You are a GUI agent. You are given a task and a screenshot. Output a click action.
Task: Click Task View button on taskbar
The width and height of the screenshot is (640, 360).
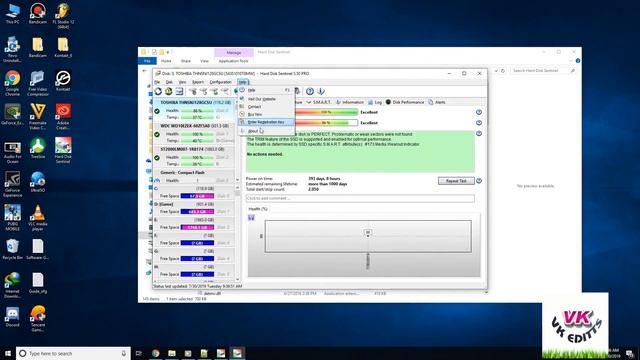click(x=139, y=353)
